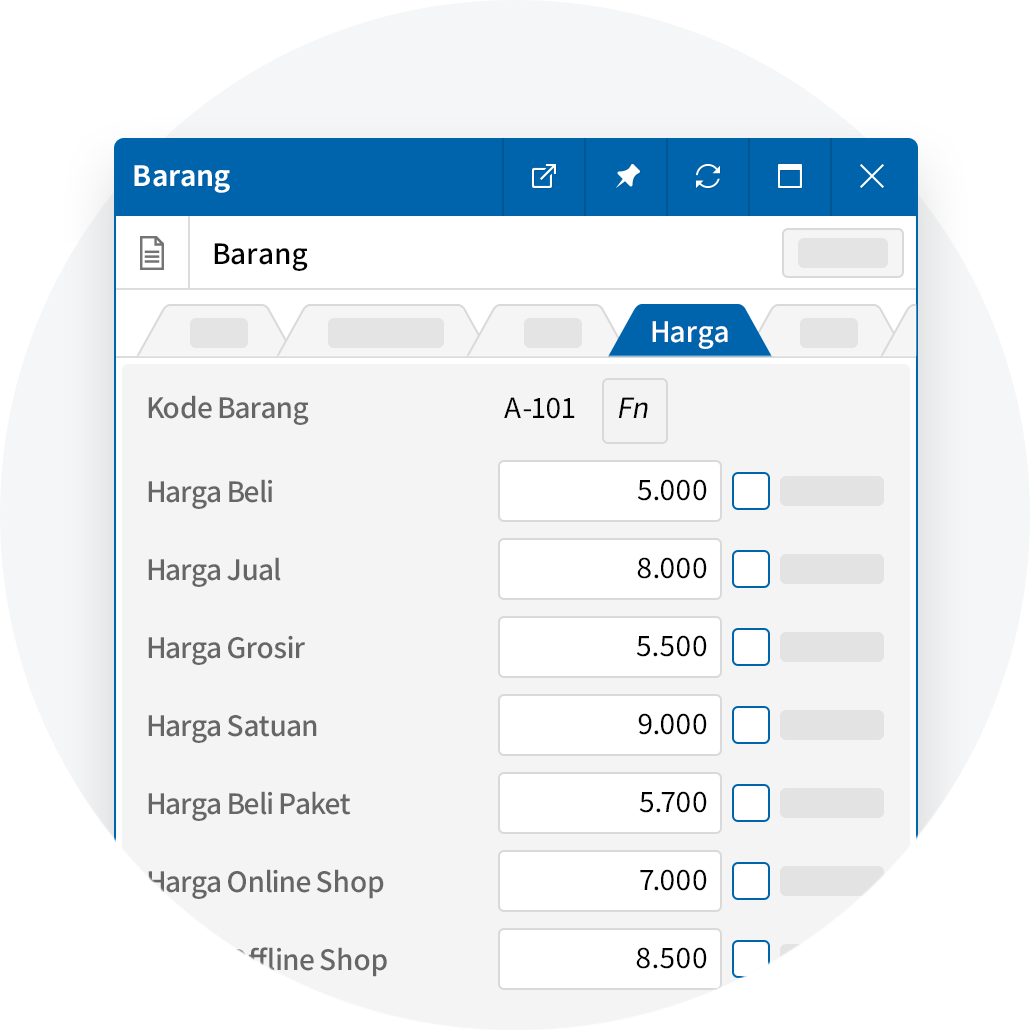Check the box next to Harga Satuan

[751, 725]
